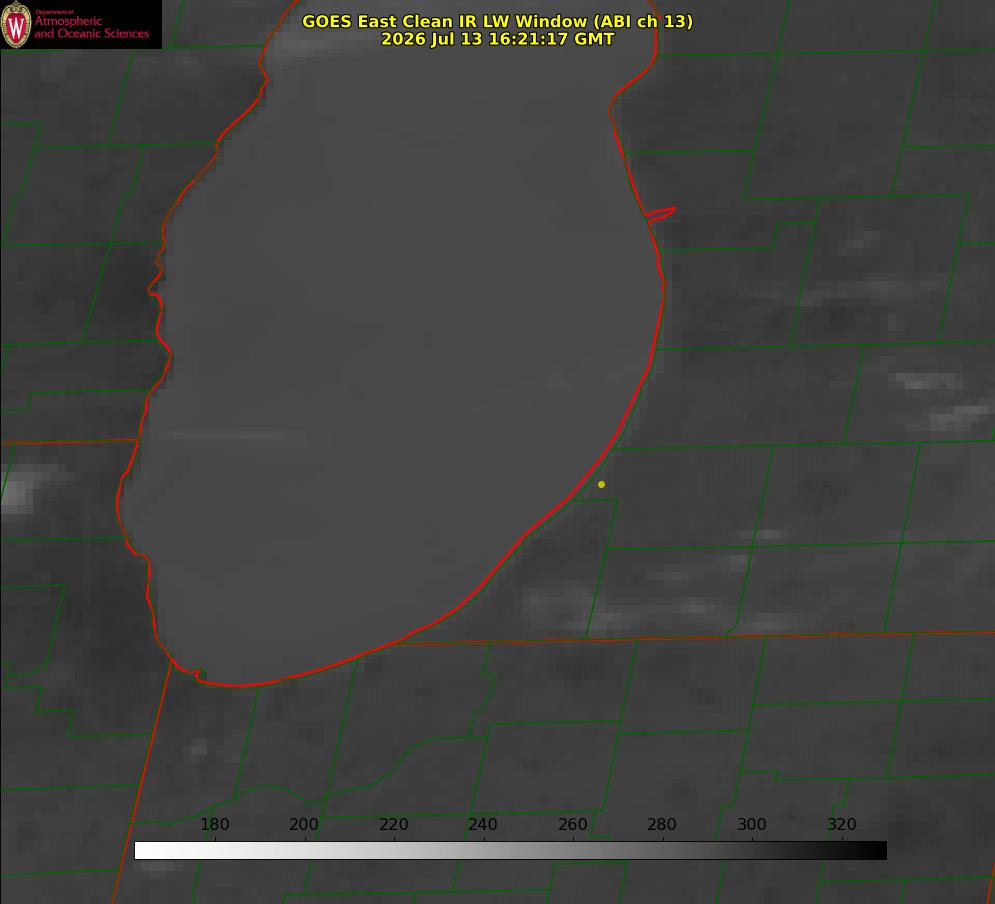Click the 260 tick label on the colorbar
This screenshot has height=904, width=995.
[572, 824]
